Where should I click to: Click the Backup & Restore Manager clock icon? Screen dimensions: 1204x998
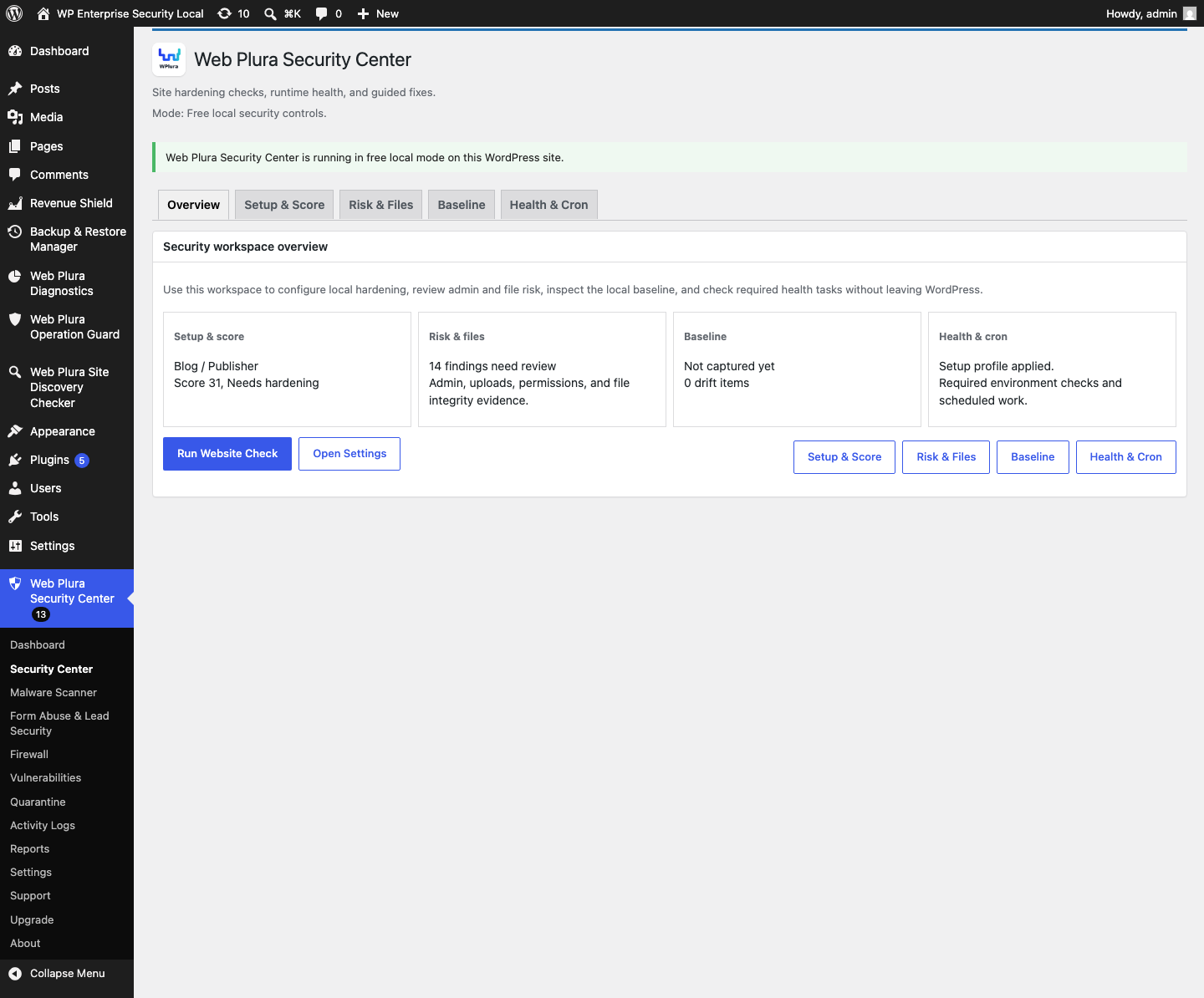point(15,232)
